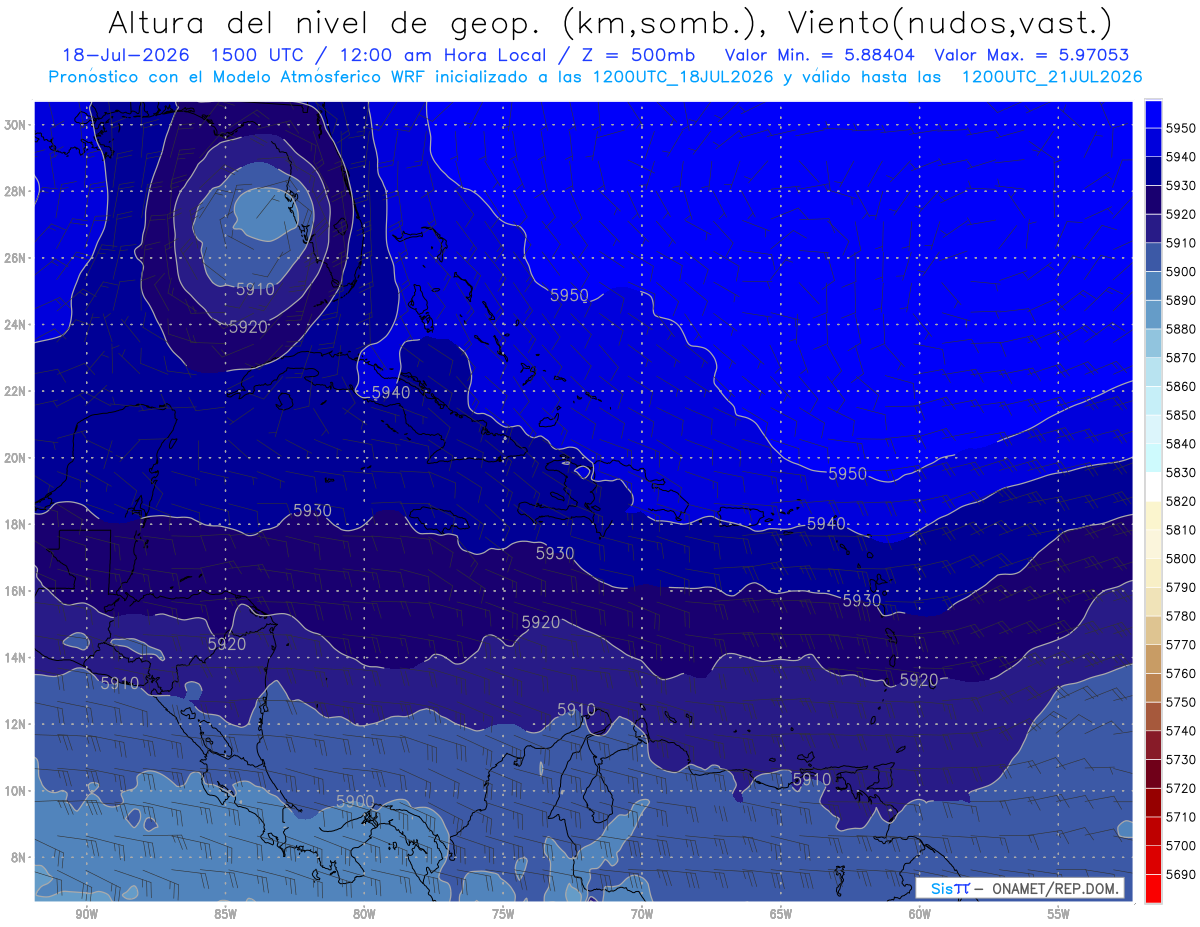Click the date text '18-Jul-2026'

pos(127,55)
